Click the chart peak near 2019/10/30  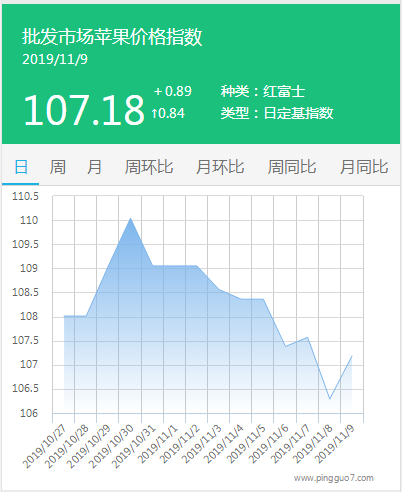130,219
